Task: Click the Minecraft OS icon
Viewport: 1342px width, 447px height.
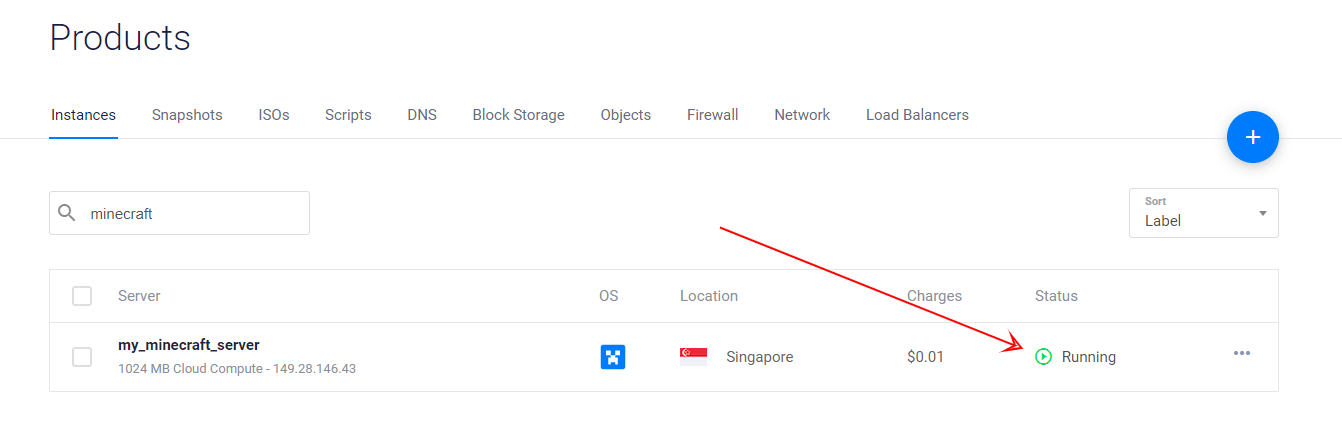Action: click(612, 357)
